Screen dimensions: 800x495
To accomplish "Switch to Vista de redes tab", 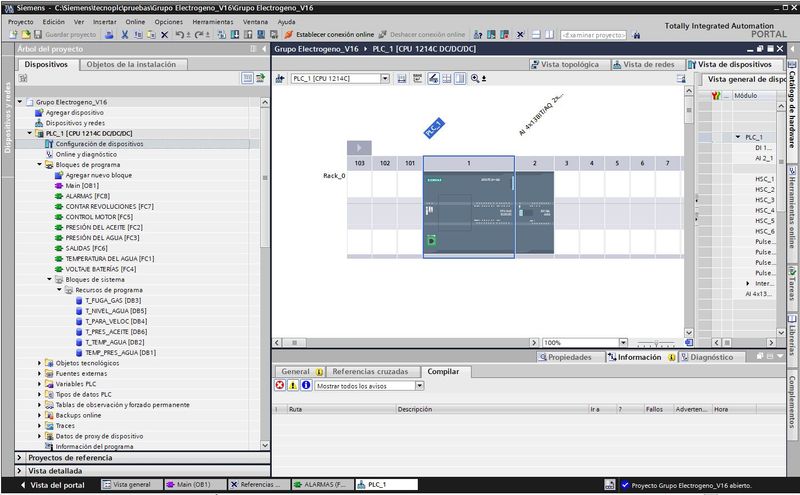I will (648, 64).
